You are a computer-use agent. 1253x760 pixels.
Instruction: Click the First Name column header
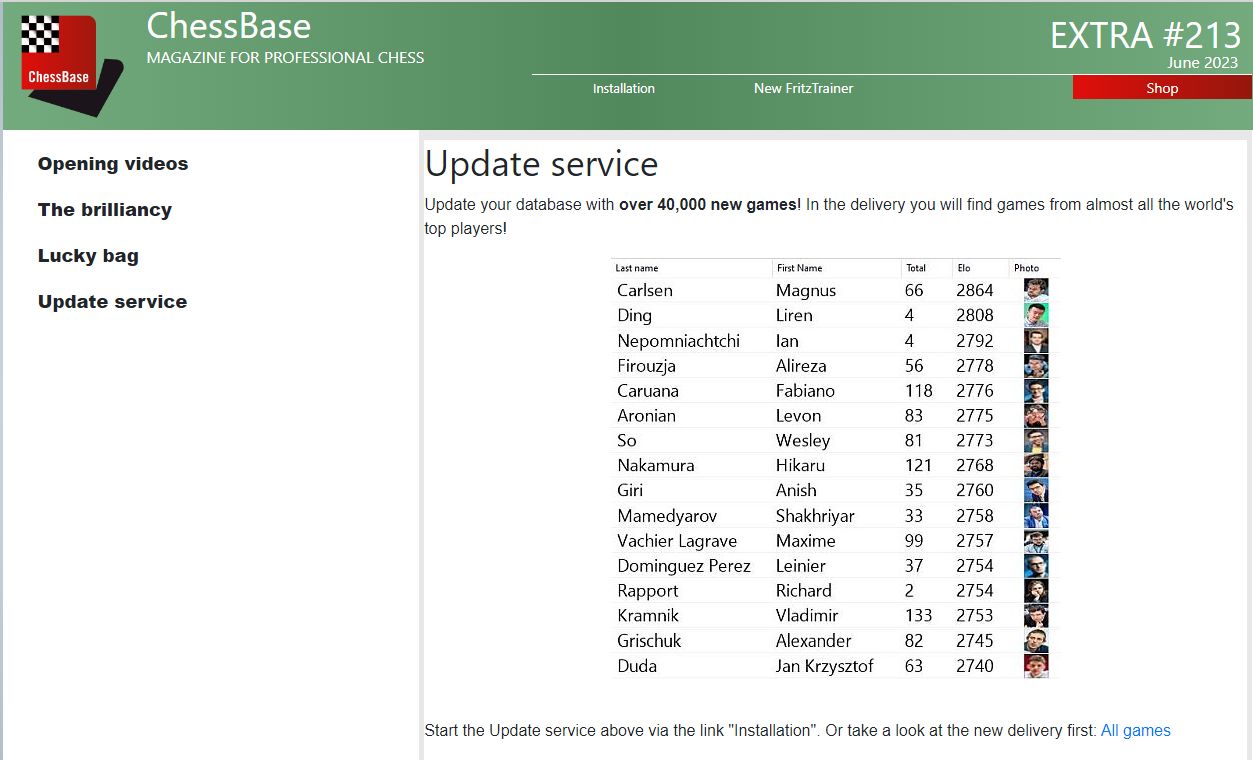point(799,268)
